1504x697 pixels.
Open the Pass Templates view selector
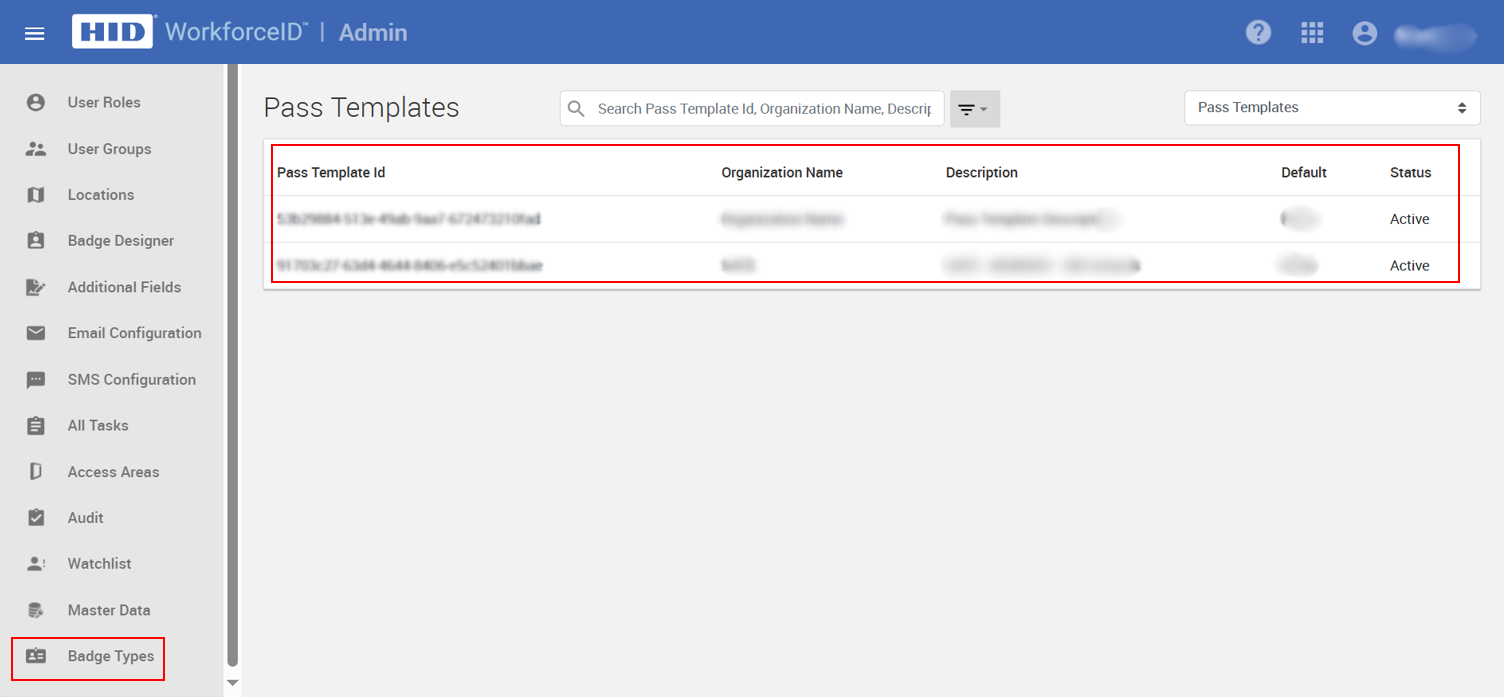[x=1331, y=108]
